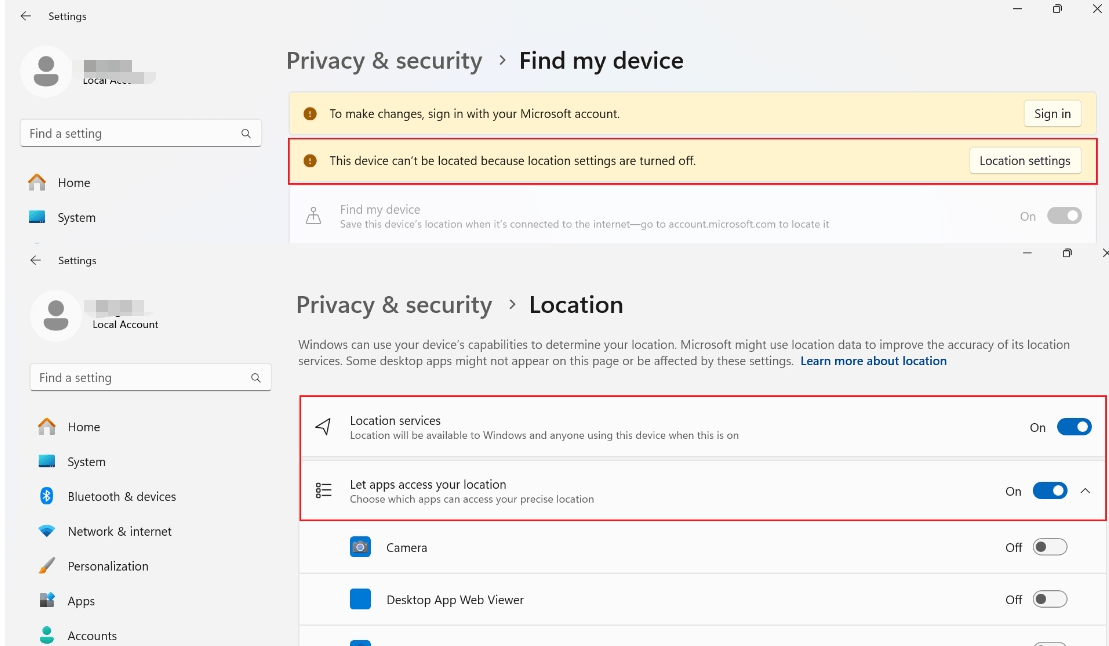Click the Desktop App Web Viewer icon

point(360,599)
